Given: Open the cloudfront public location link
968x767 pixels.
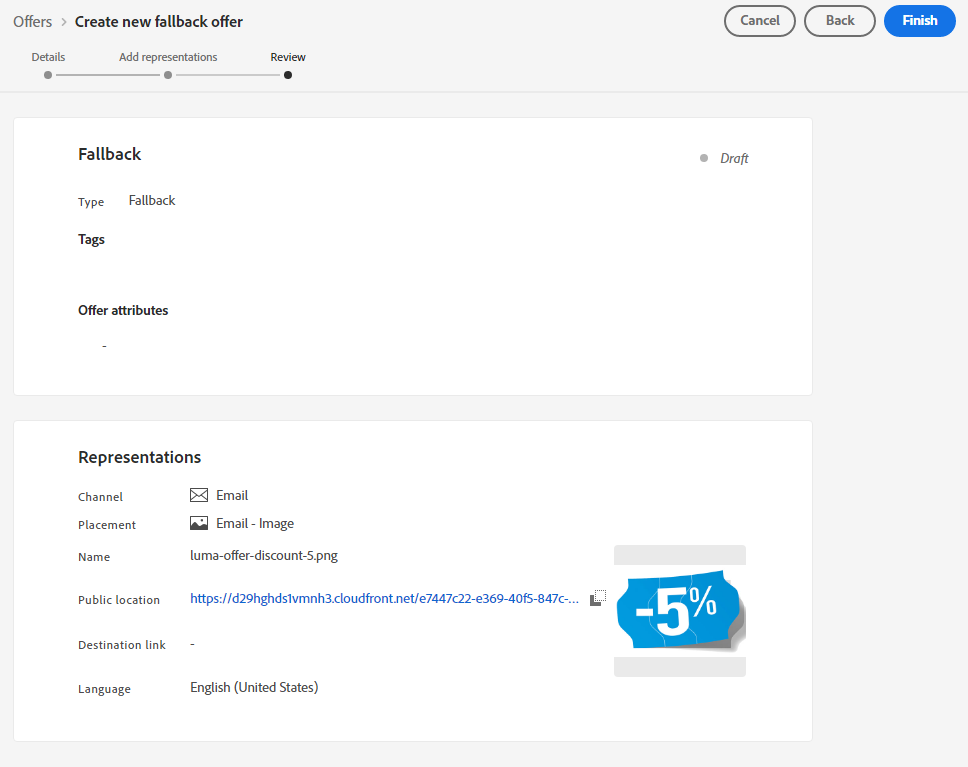Looking at the screenshot, I should (x=384, y=598).
